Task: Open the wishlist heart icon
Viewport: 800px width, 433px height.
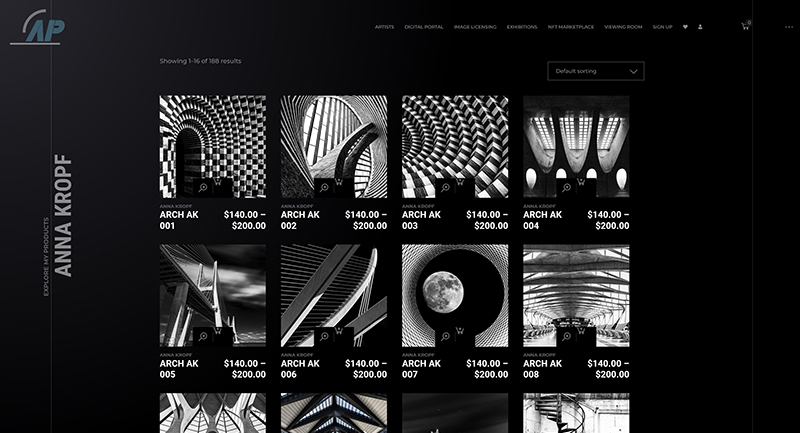Action: (685, 27)
